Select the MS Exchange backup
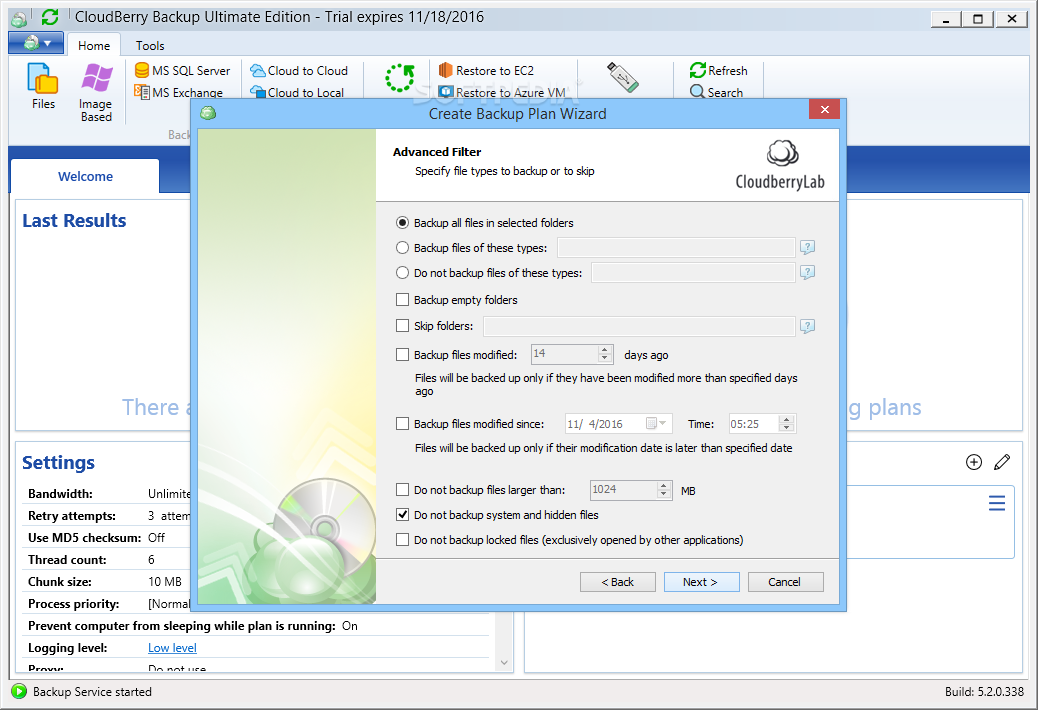 click(178, 93)
